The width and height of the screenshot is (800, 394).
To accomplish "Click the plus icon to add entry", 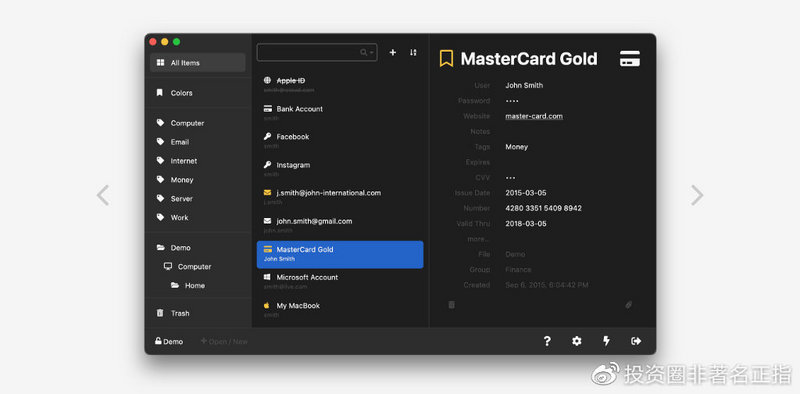I will coord(392,52).
